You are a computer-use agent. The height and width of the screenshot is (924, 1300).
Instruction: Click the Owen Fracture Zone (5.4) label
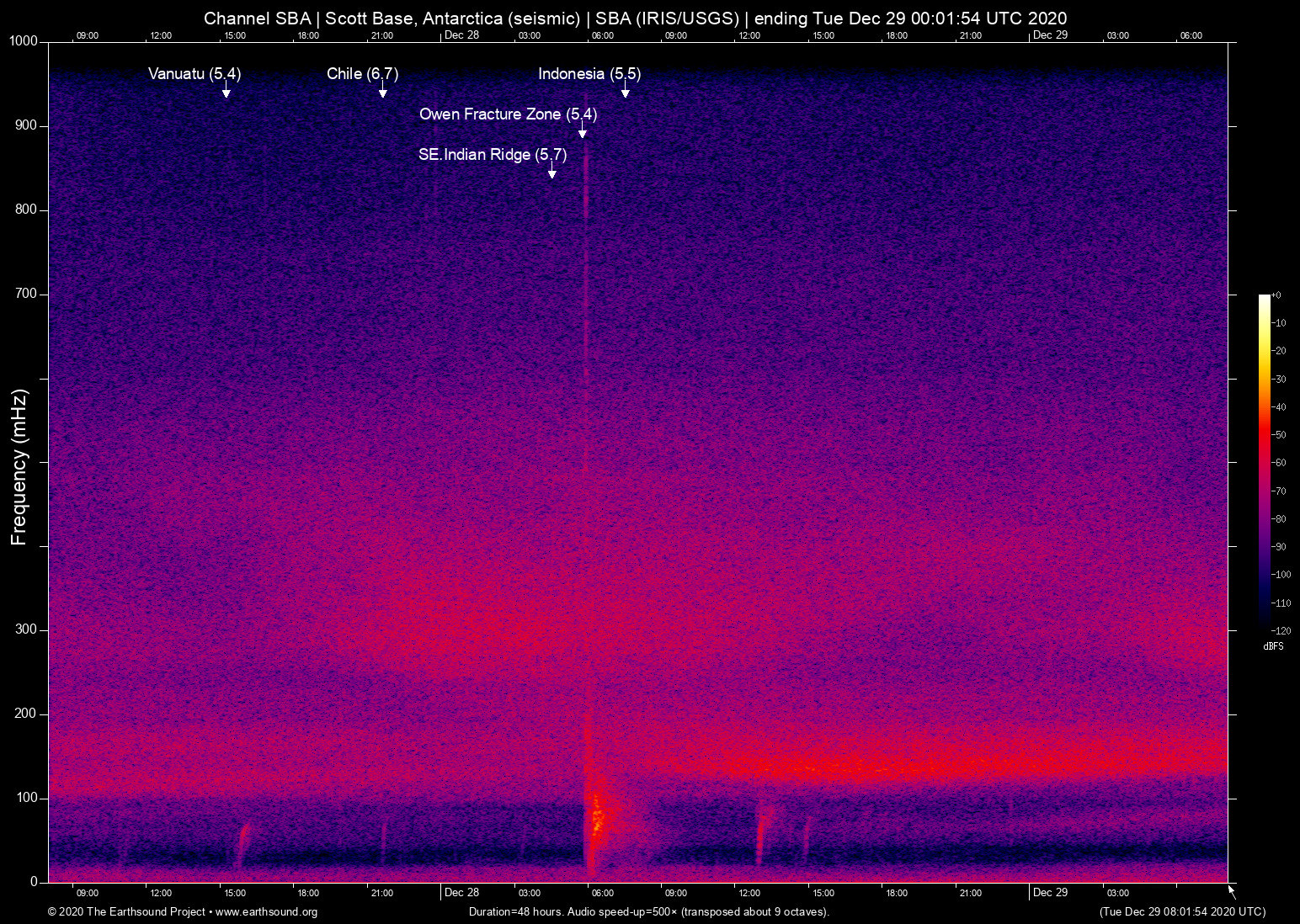click(508, 114)
